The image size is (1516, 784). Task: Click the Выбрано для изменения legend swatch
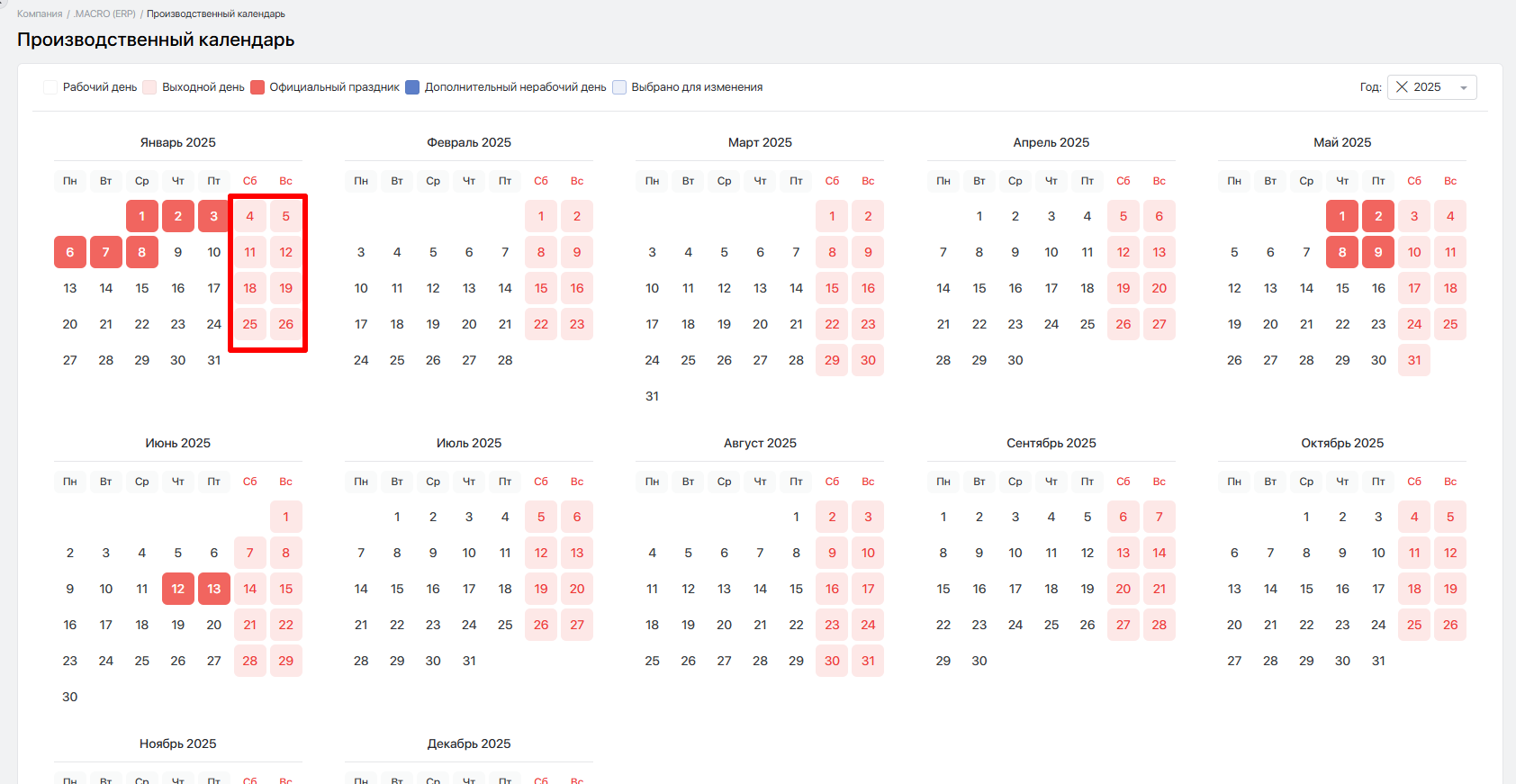(x=619, y=87)
